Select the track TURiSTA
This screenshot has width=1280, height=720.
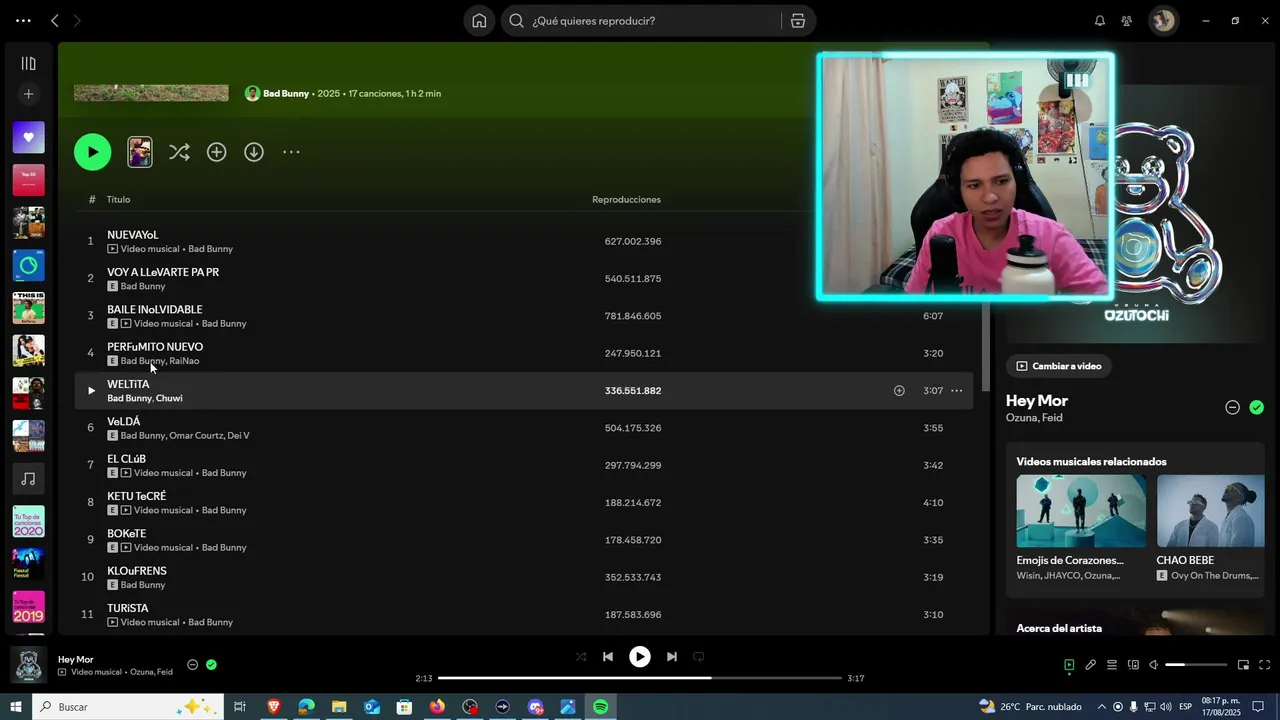tap(523, 615)
